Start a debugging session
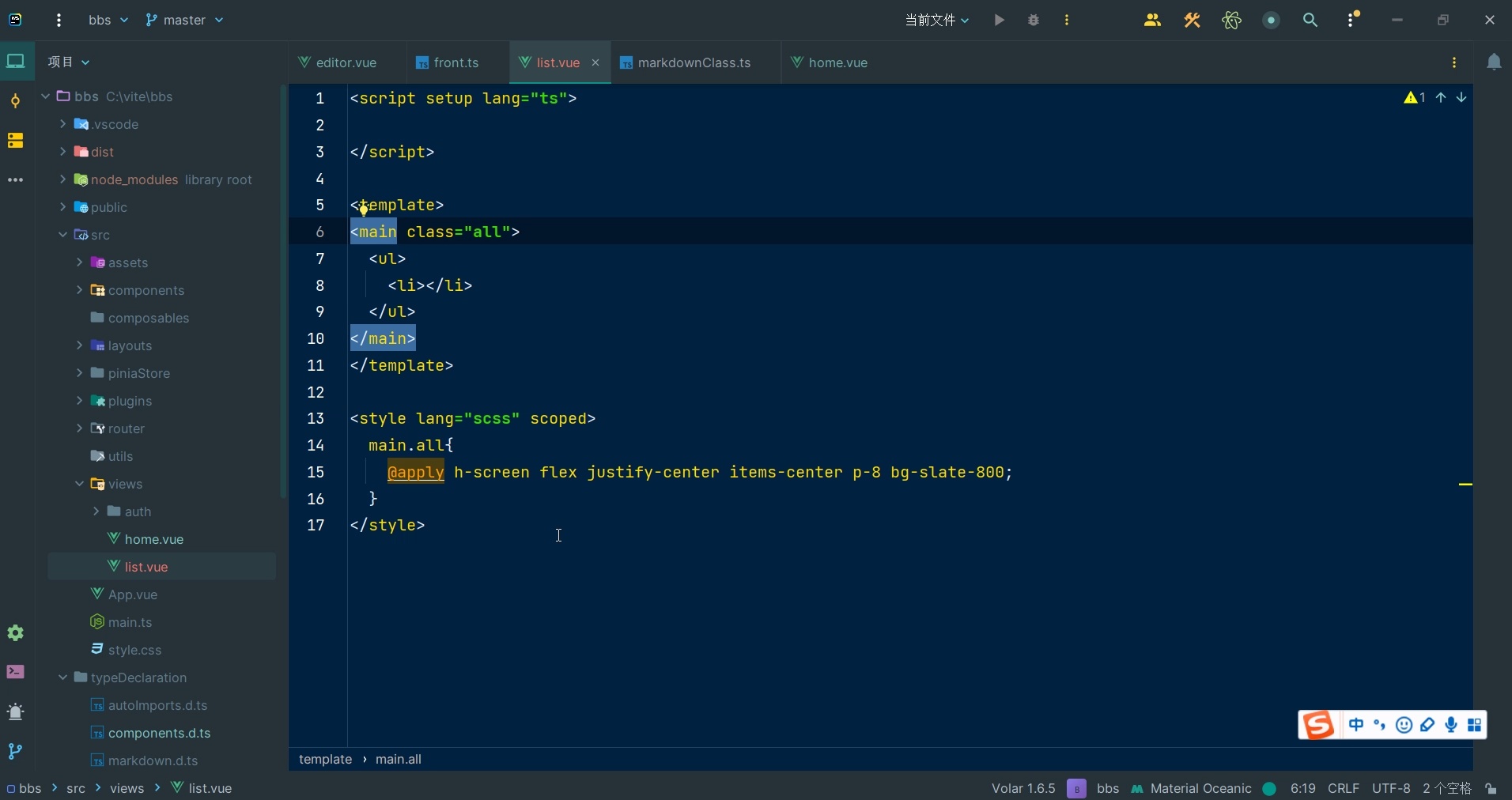The width and height of the screenshot is (1512, 800). click(1033, 20)
